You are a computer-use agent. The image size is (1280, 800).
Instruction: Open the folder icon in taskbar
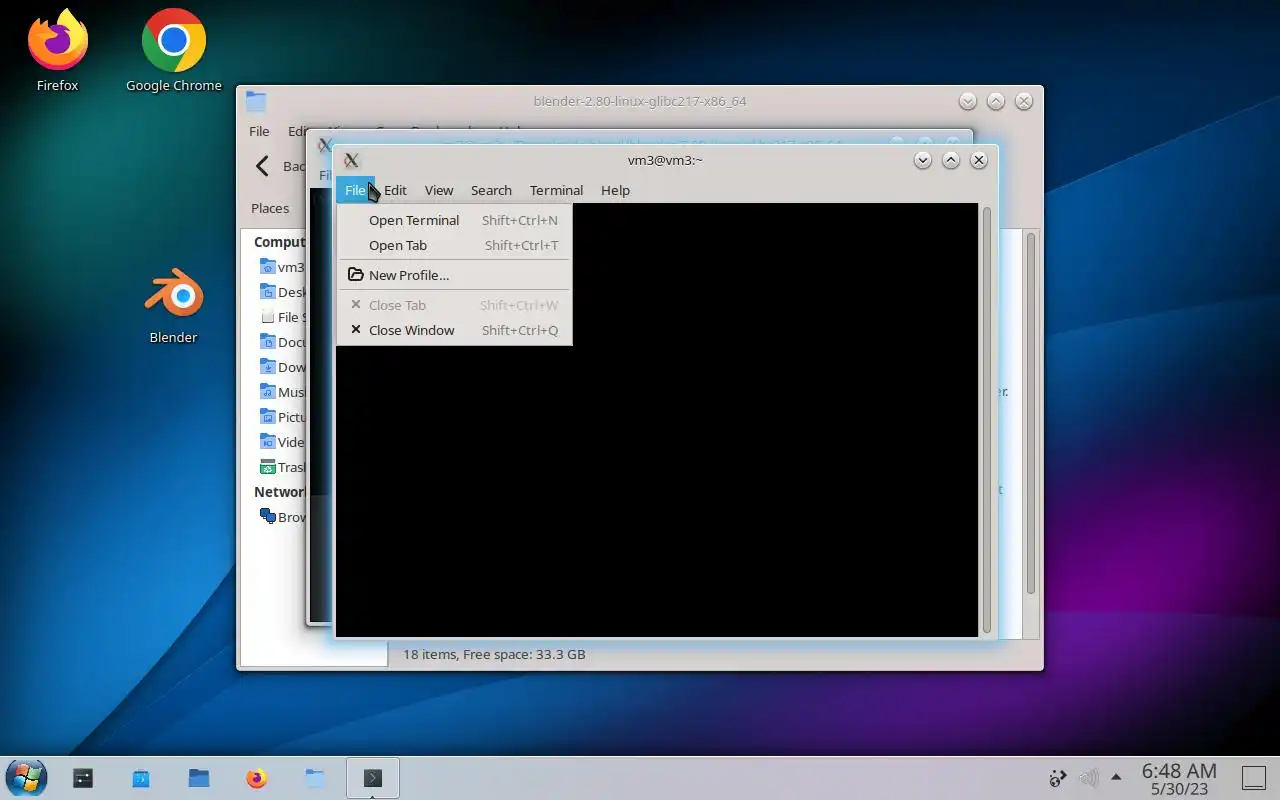199,777
